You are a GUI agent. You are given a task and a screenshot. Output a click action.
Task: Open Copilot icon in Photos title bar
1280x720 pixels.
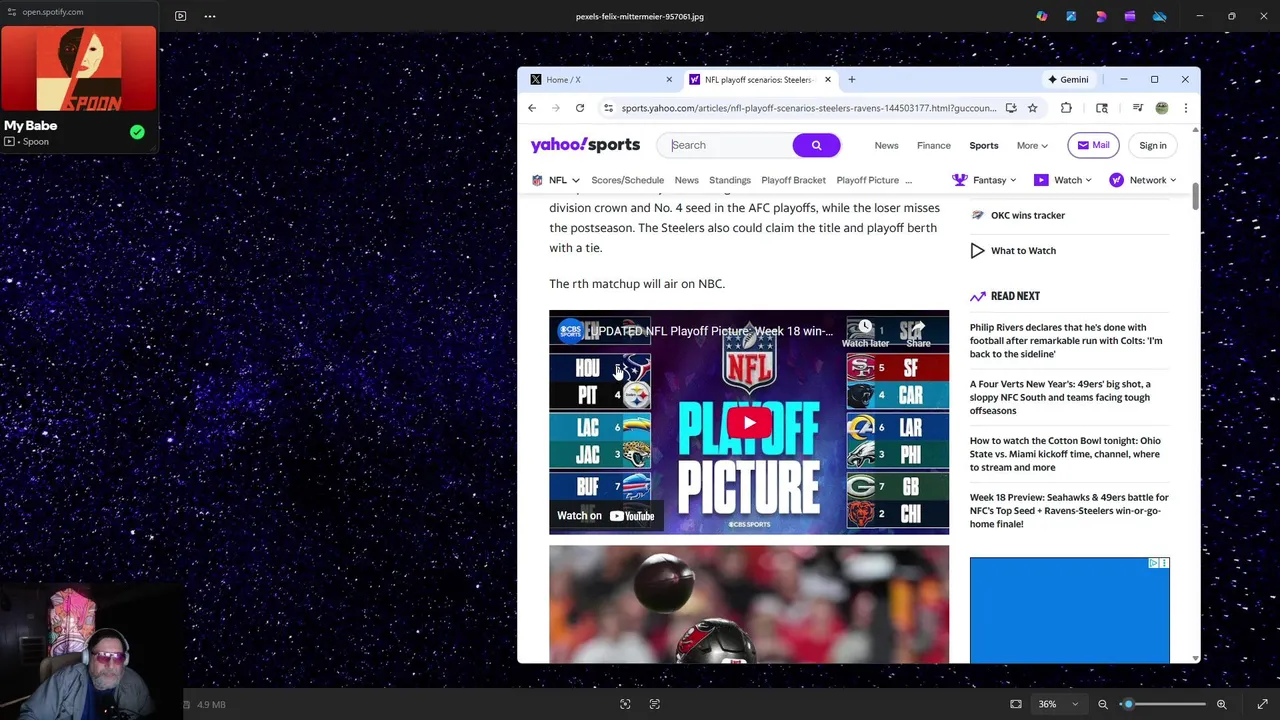pyautogui.click(x=1042, y=16)
